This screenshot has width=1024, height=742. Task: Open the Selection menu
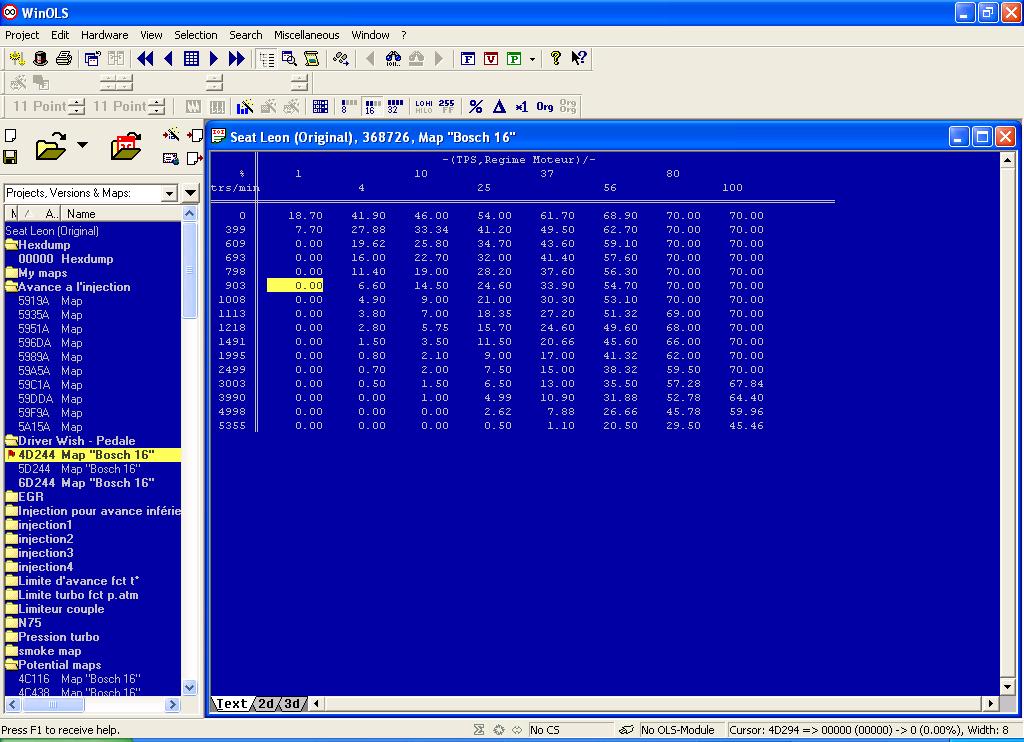(196, 35)
